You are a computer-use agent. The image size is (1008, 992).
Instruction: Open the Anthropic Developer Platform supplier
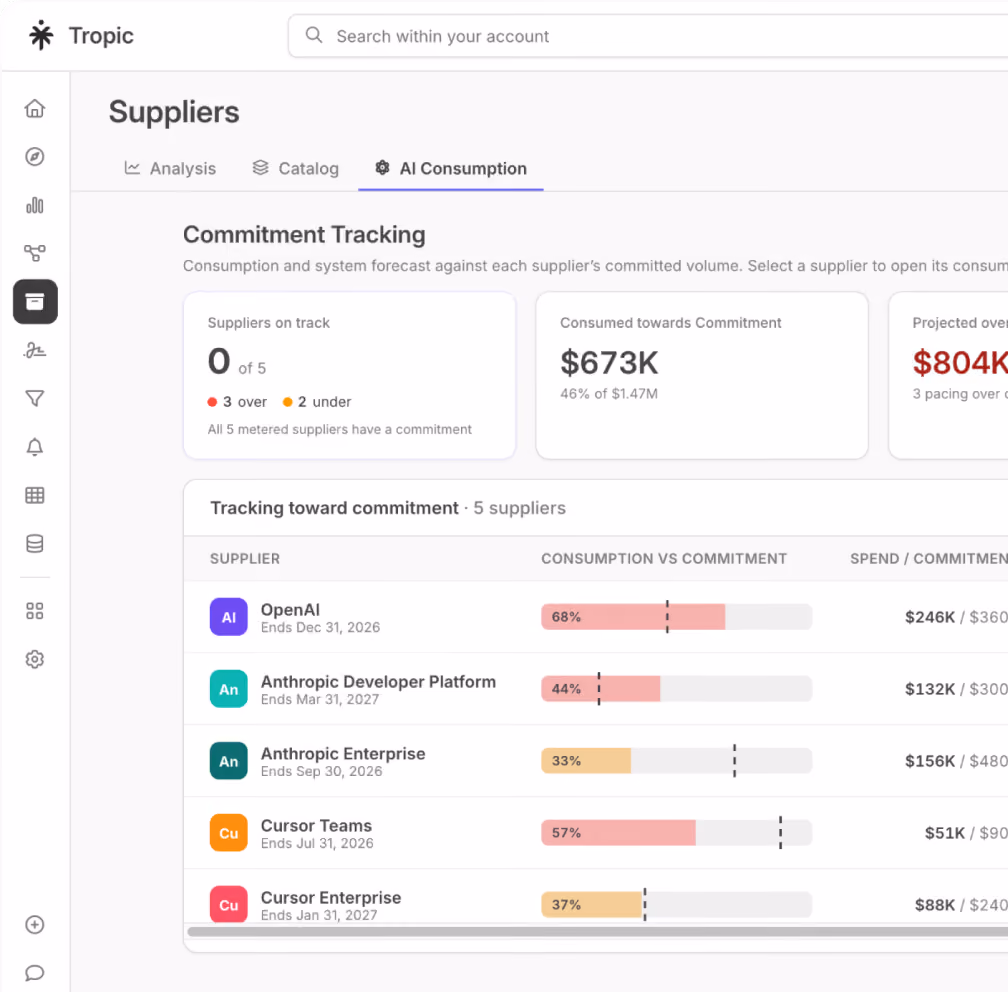click(596, 689)
